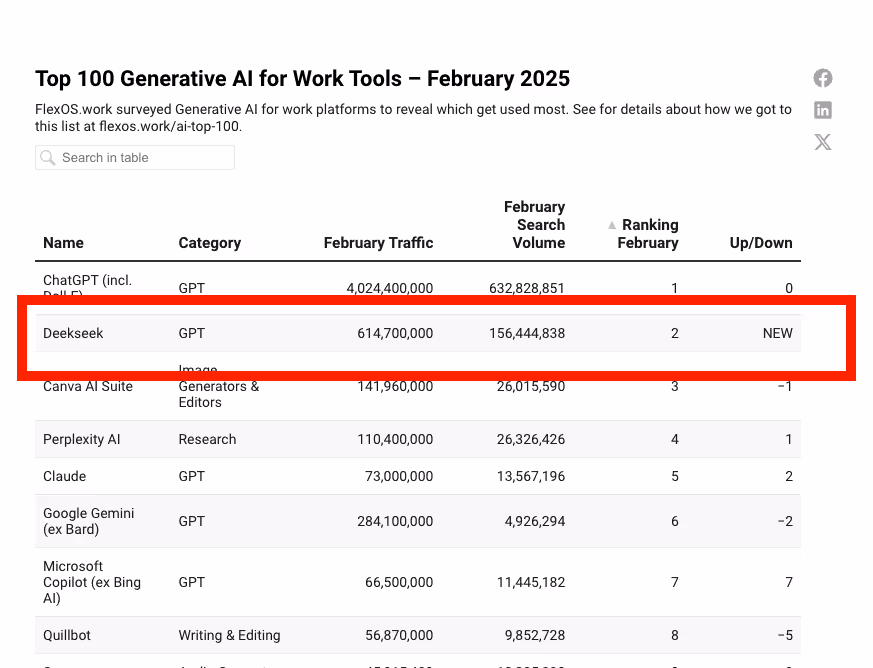Select the Quillbot table row name
Image resolution: width=873 pixels, height=668 pixels.
click(x=68, y=635)
